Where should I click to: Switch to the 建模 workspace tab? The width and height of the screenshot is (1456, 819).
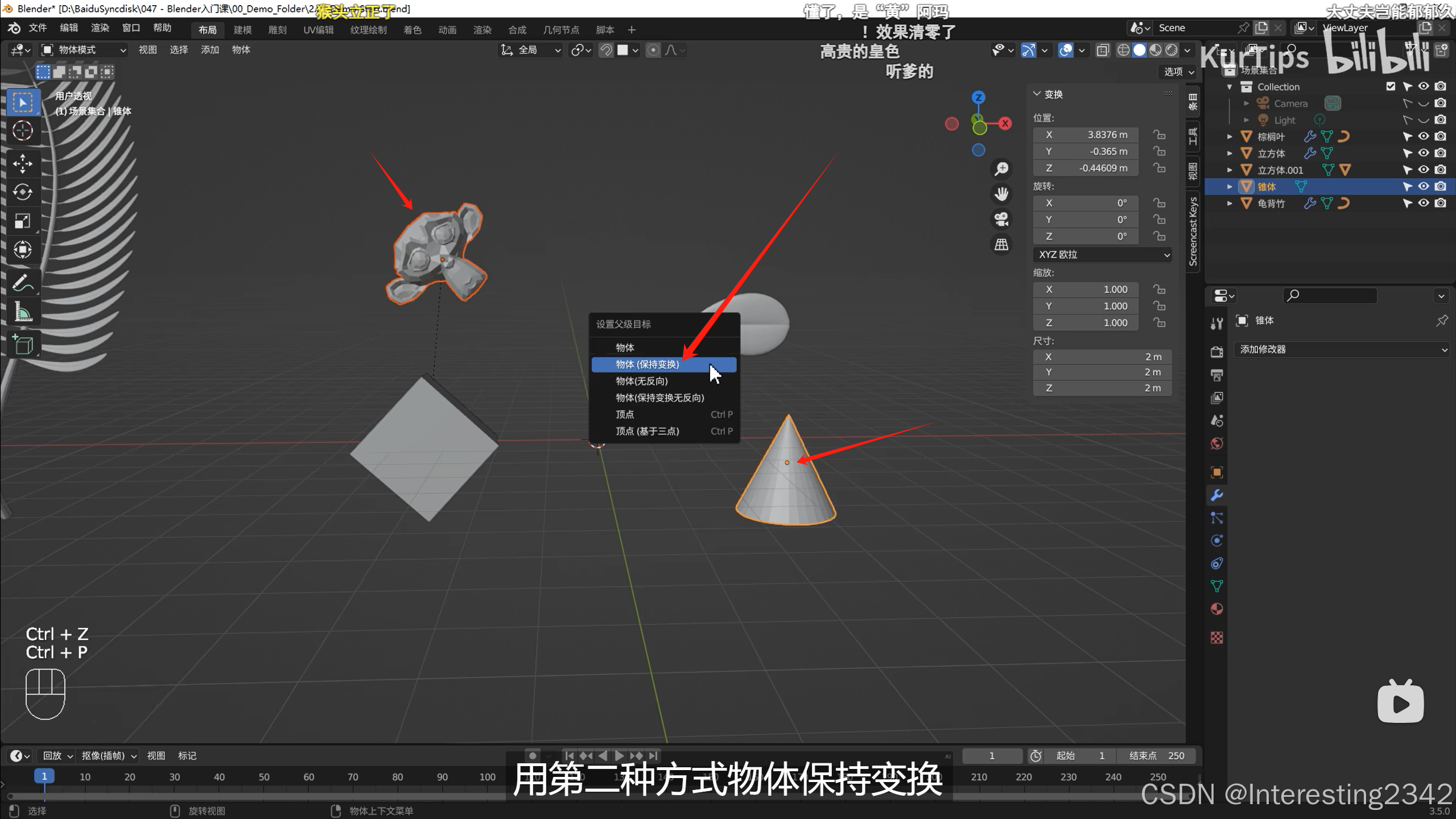(x=242, y=30)
